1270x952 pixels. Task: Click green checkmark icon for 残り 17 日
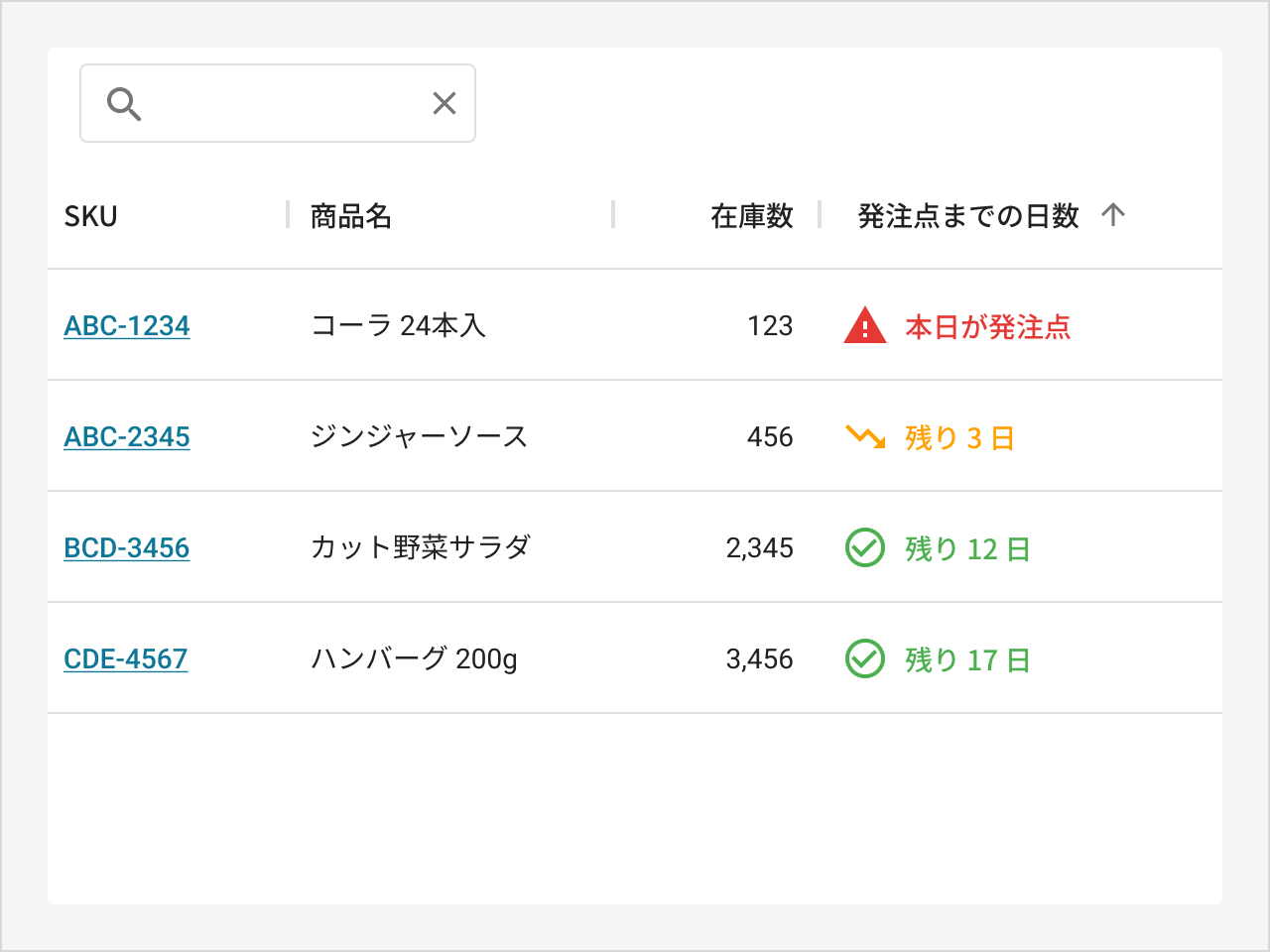[x=865, y=658]
